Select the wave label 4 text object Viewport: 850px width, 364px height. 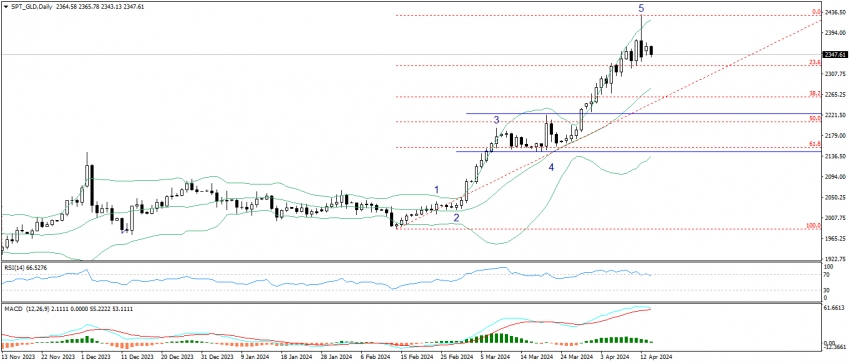click(551, 168)
